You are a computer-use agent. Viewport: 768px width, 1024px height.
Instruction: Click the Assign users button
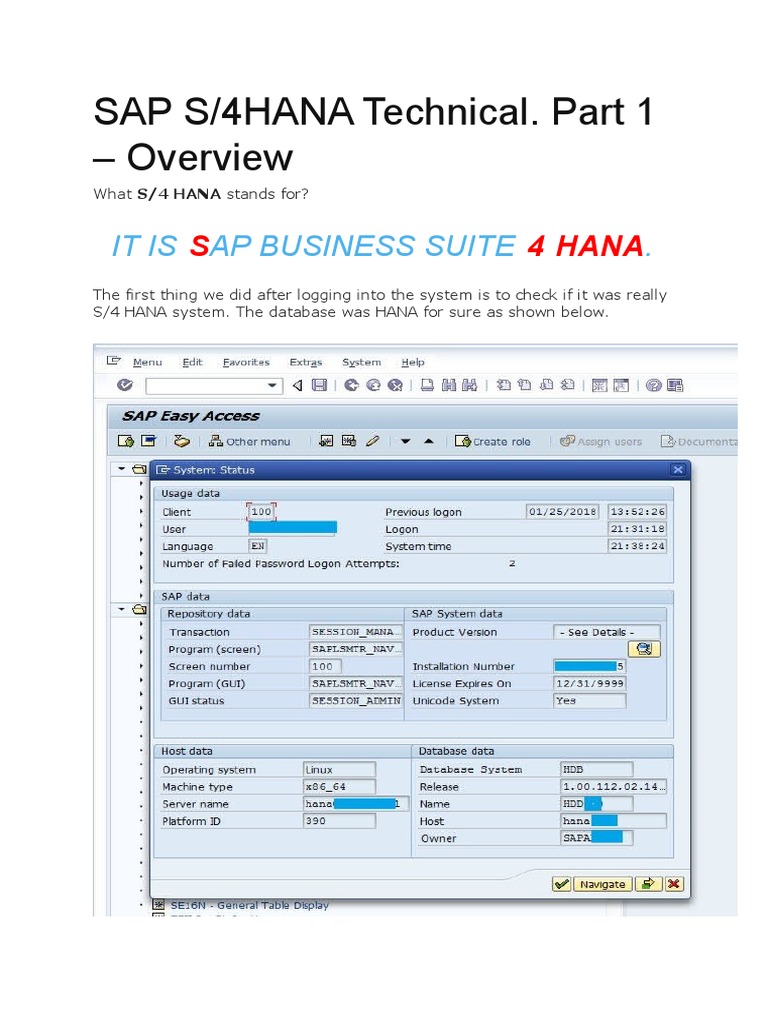(601, 441)
